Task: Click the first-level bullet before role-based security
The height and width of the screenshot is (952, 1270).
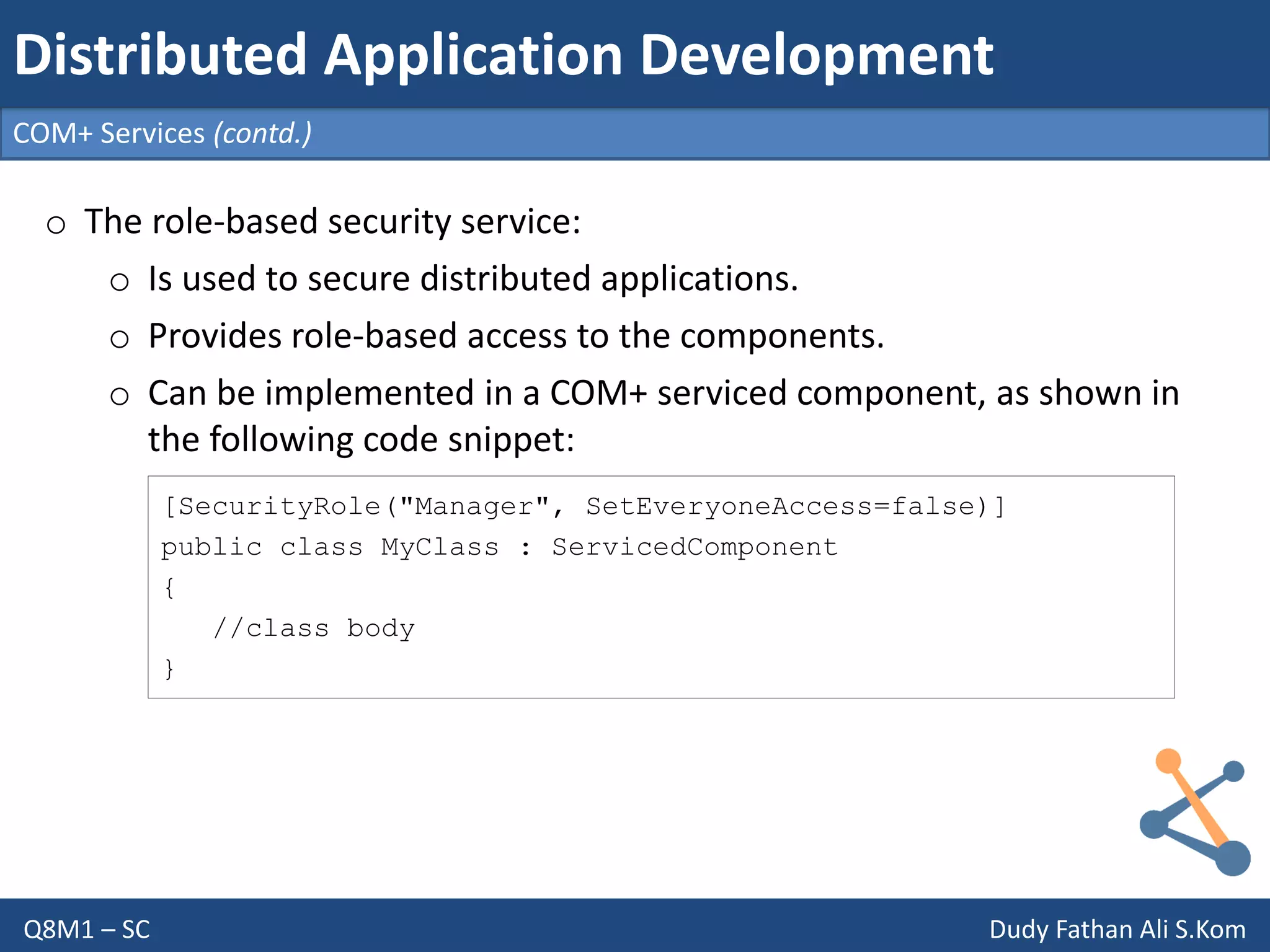Action: coord(56,224)
